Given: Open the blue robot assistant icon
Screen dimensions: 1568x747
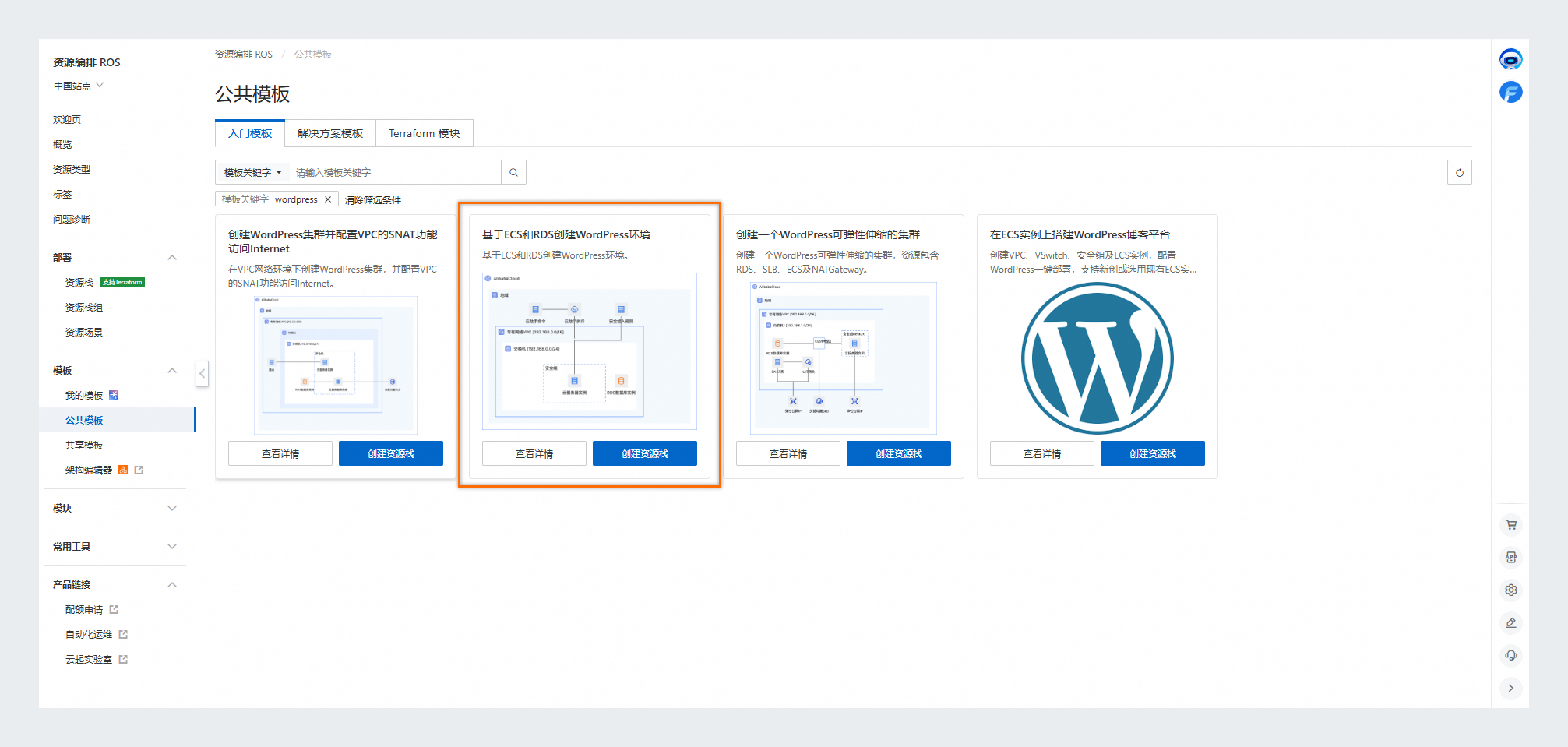Looking at the screenshot, I should (1510, 59).
